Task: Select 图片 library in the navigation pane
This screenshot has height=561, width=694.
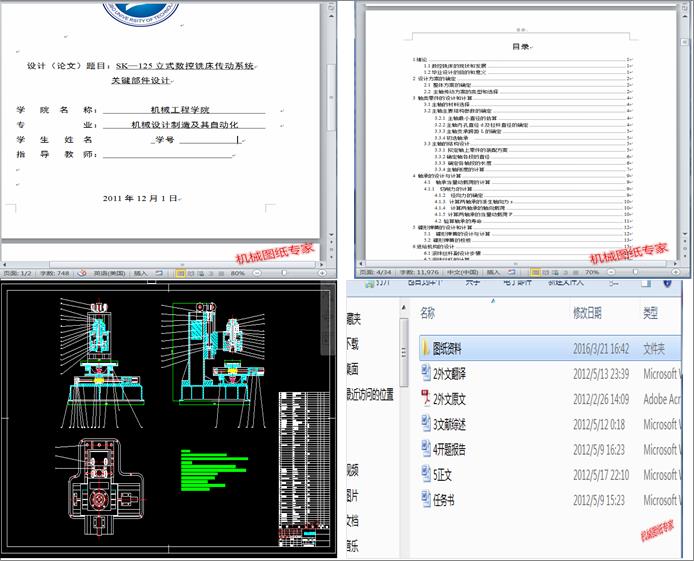Action: 353,496
